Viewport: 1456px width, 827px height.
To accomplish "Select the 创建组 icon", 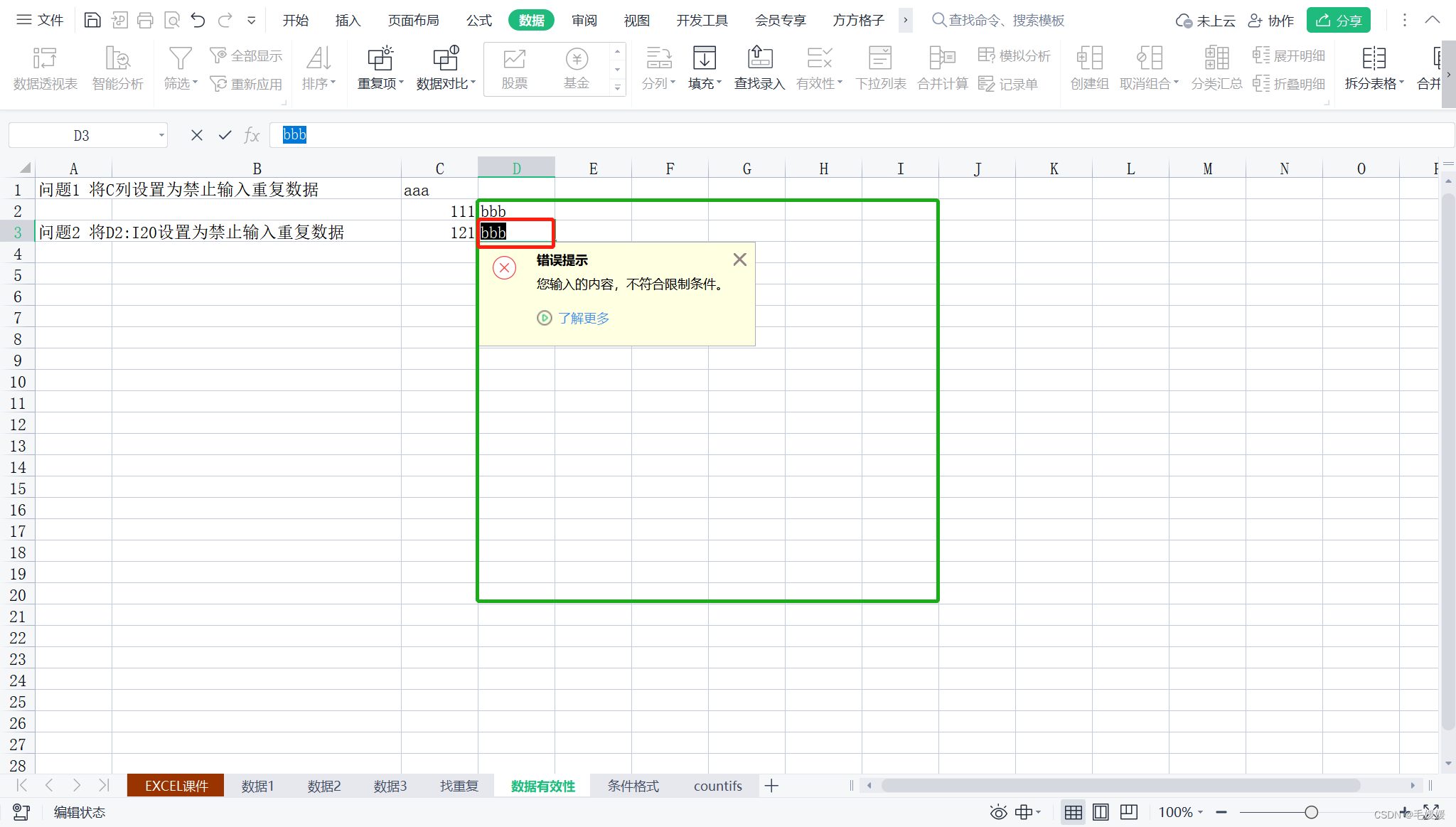I will click(x=1088, y=68).
